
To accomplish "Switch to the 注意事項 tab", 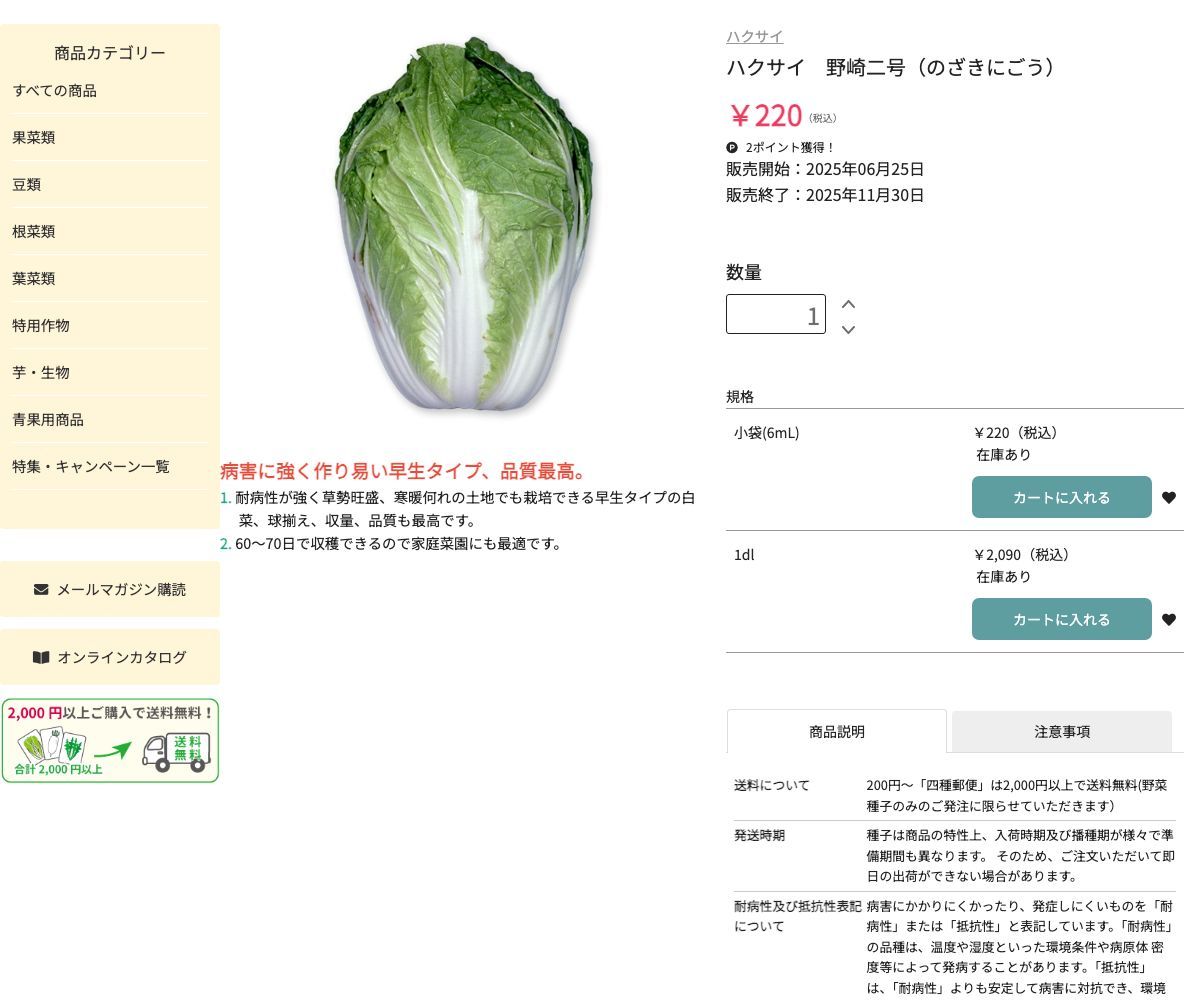I will 1061,732.
